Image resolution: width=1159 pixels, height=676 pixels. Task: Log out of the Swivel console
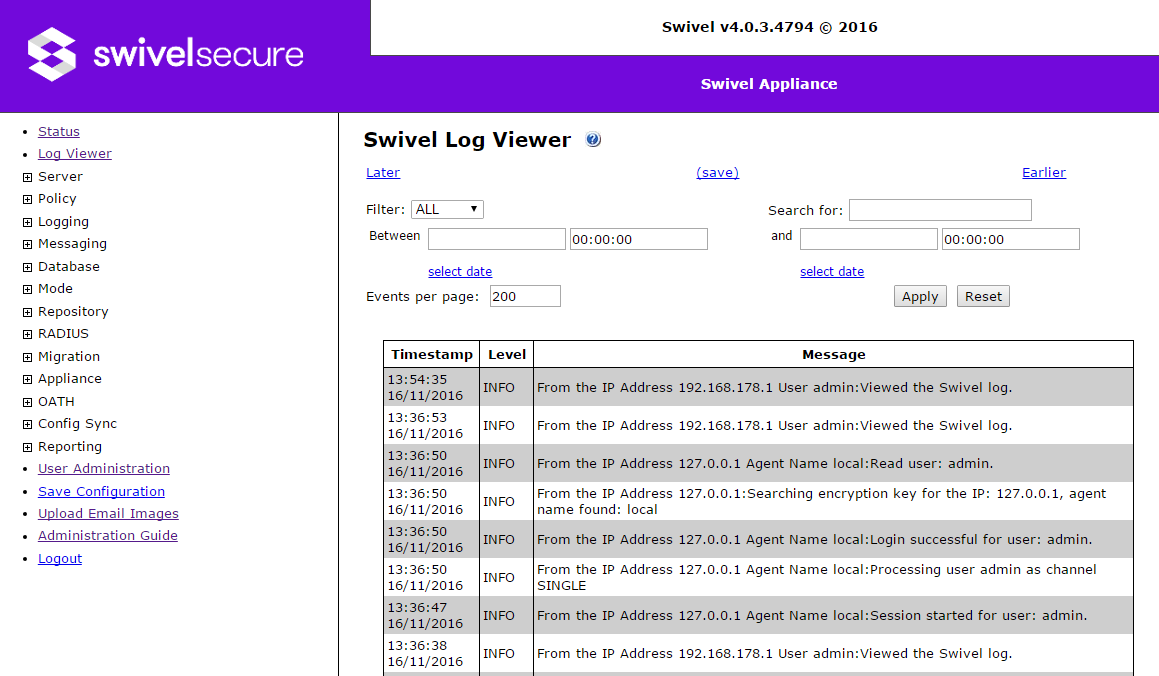coord(59,558)
